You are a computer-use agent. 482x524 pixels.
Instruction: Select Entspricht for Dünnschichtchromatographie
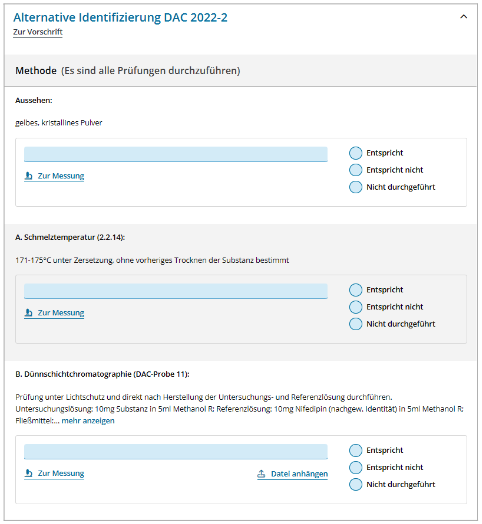[356, 450]
